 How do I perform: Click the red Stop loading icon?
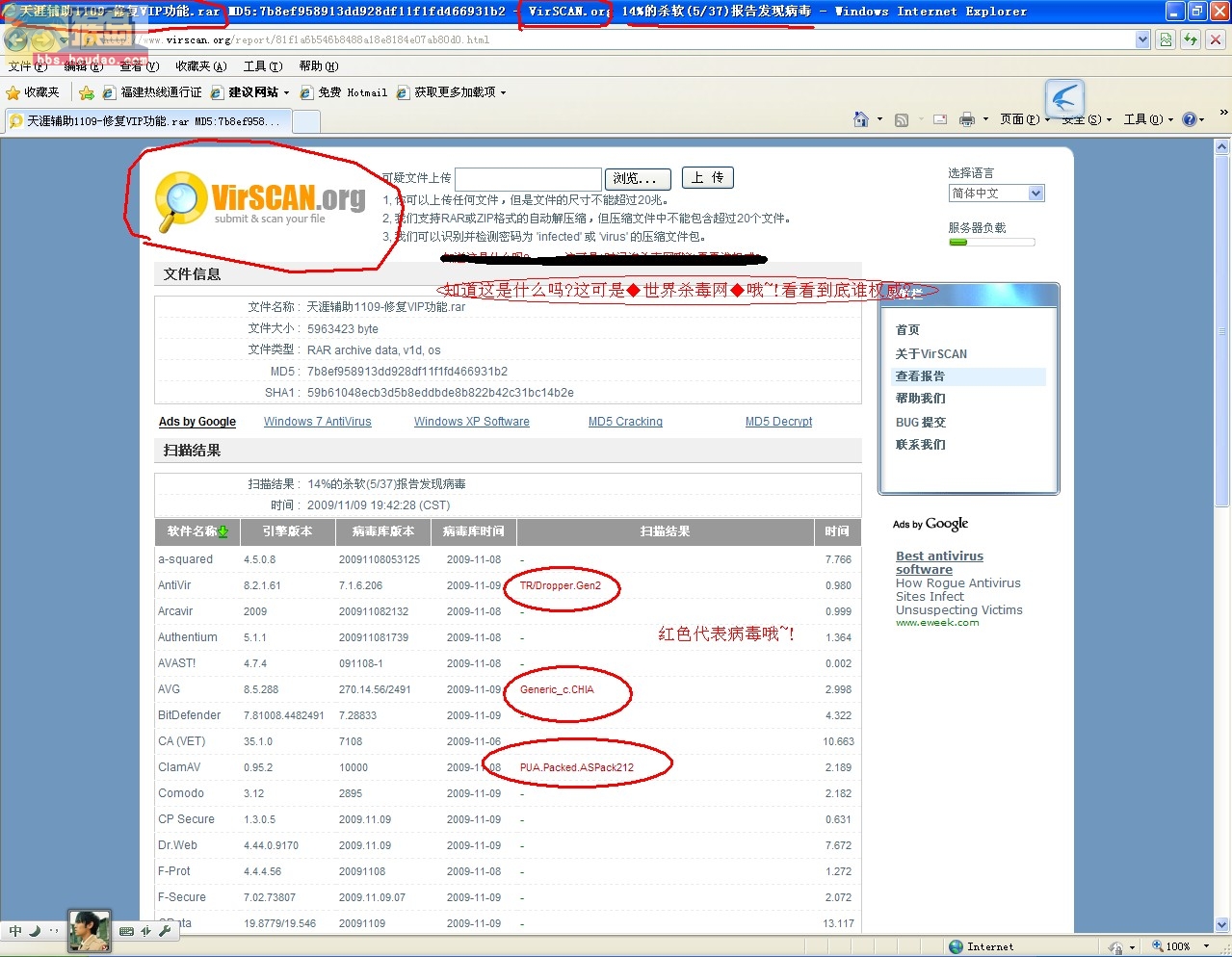(1216, 39)
